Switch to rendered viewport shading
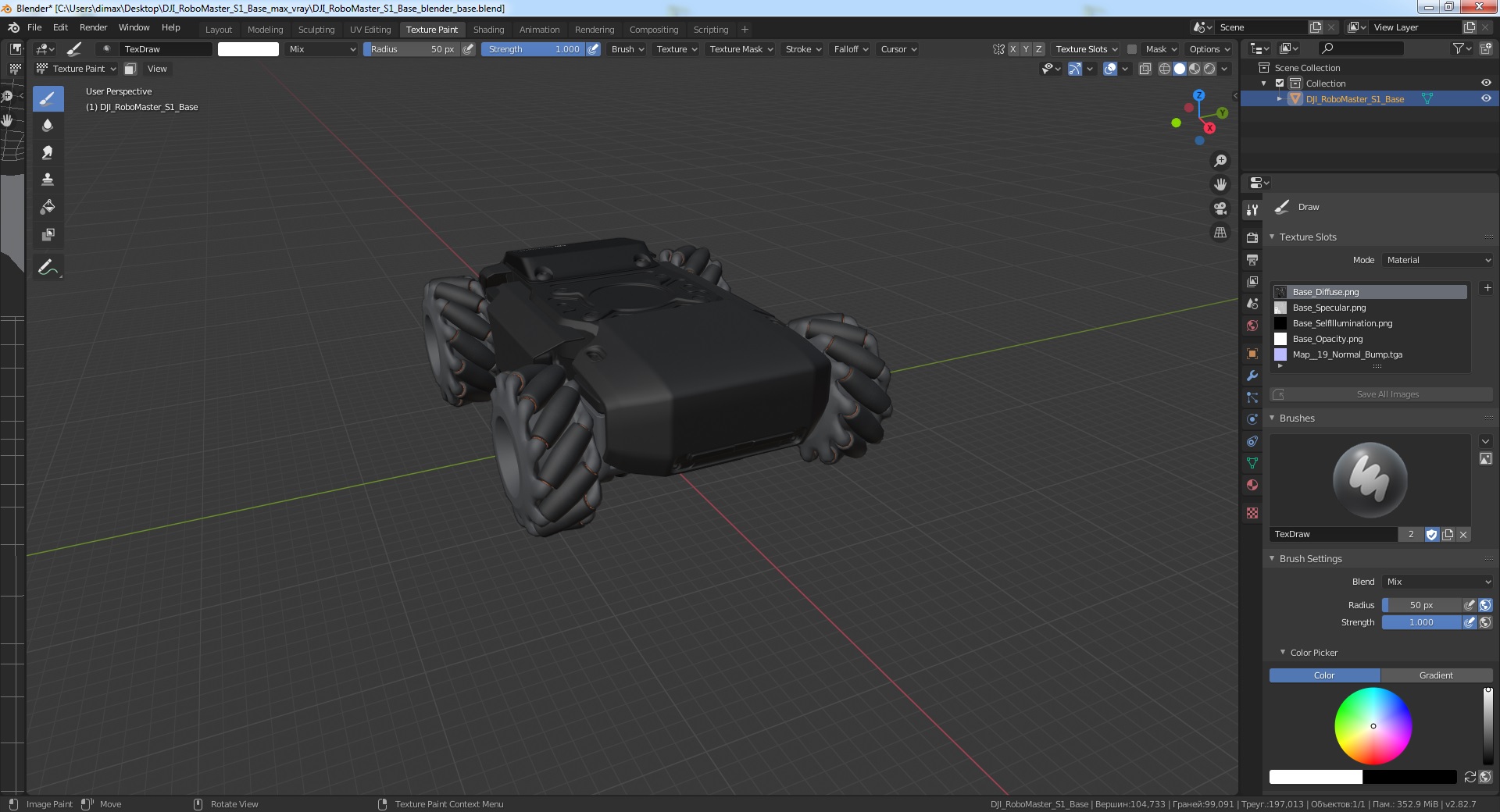The image size is (1500, 812). [x=1209, y=69]
